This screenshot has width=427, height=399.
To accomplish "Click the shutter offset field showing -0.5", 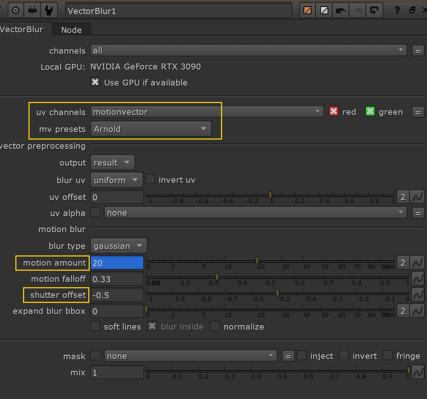I will point(117,295).
